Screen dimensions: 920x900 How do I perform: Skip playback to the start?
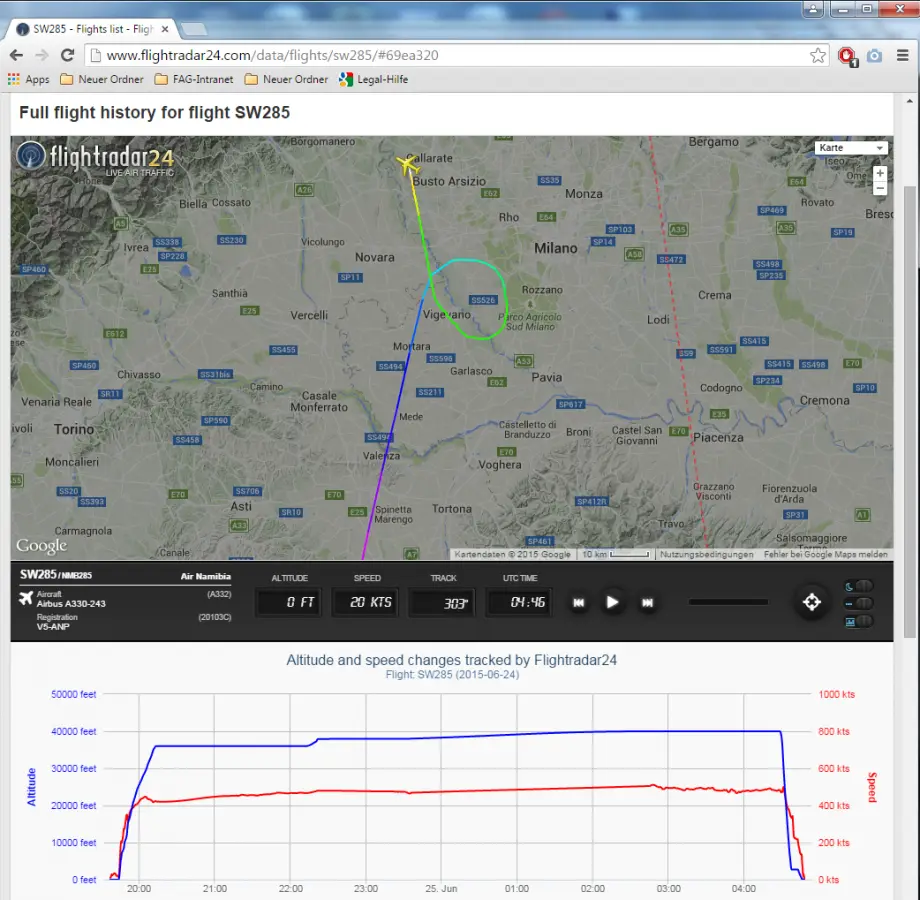[579, 603]
